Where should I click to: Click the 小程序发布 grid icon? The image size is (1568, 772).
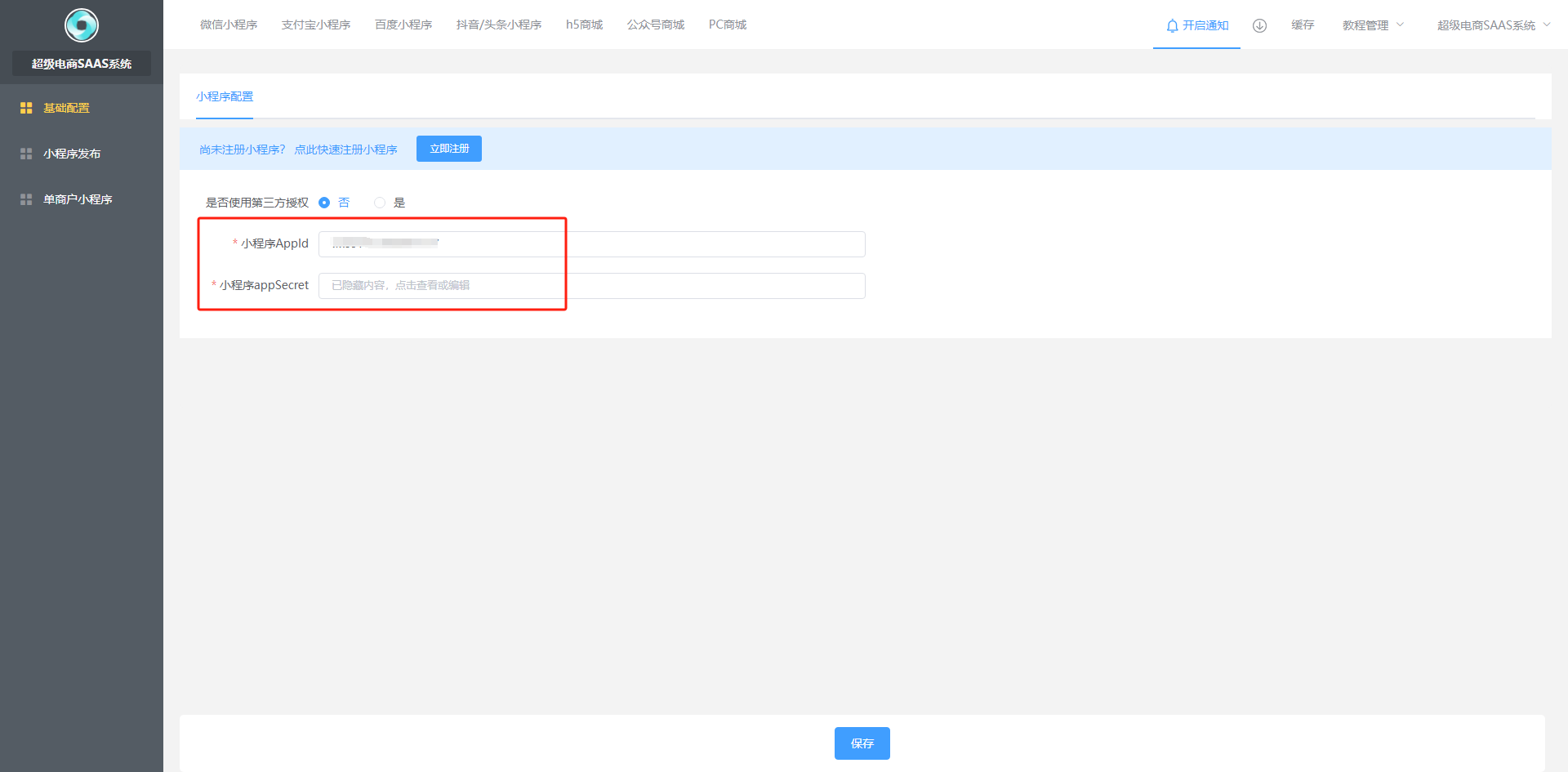[26, 154]
